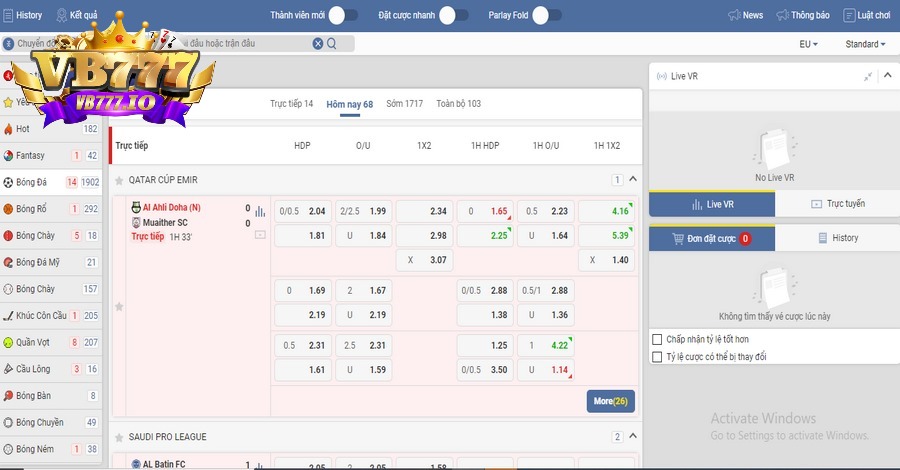Select Quần Vợt tennis icon

click(8, 343)
